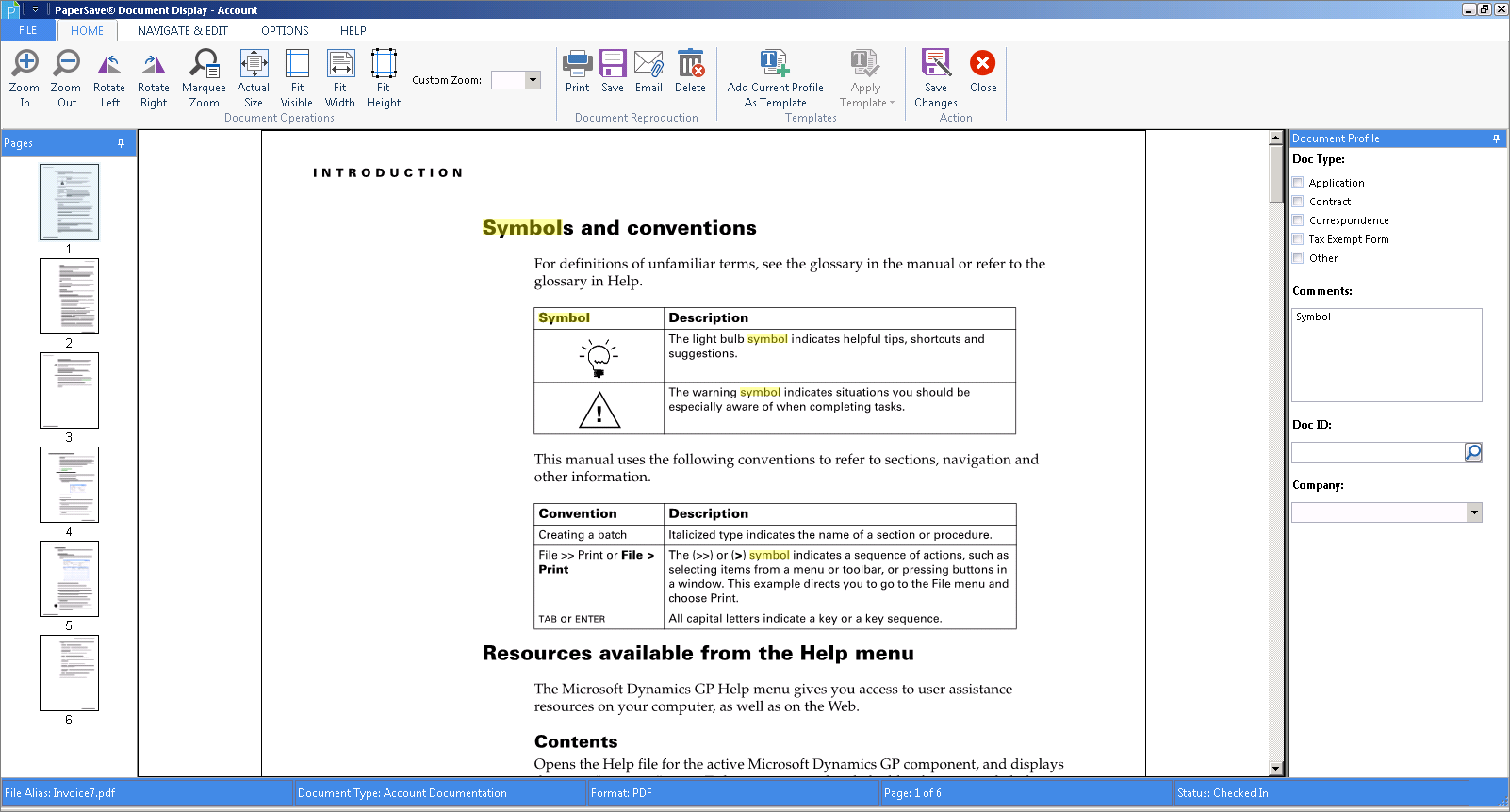This screenshot has width=1510, height=812.
Task: Click the Doc ID input field
Action: [1377, 452]
